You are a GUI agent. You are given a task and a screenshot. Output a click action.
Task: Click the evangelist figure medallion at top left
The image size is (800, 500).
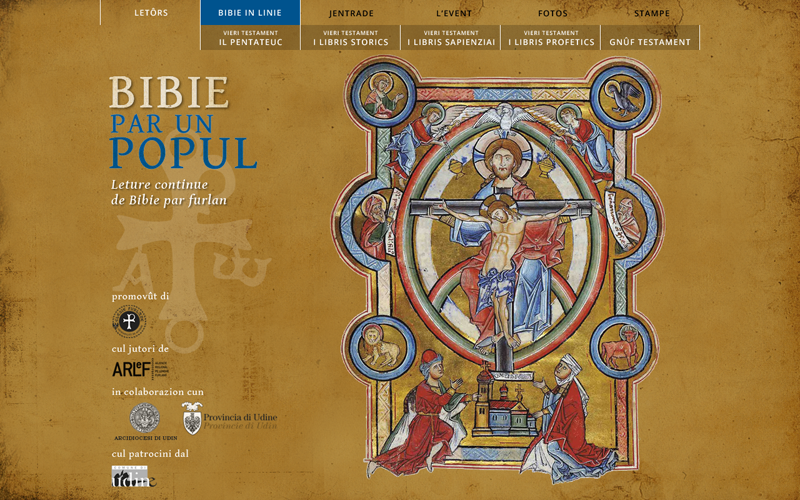point(383,95)
